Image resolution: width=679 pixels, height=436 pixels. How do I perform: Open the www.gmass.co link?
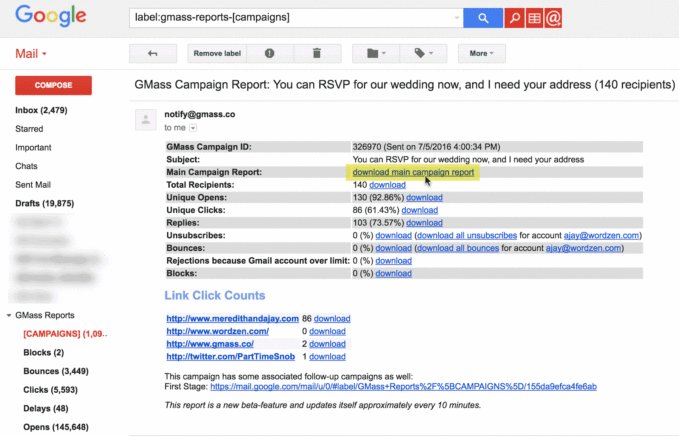[210, 344]
